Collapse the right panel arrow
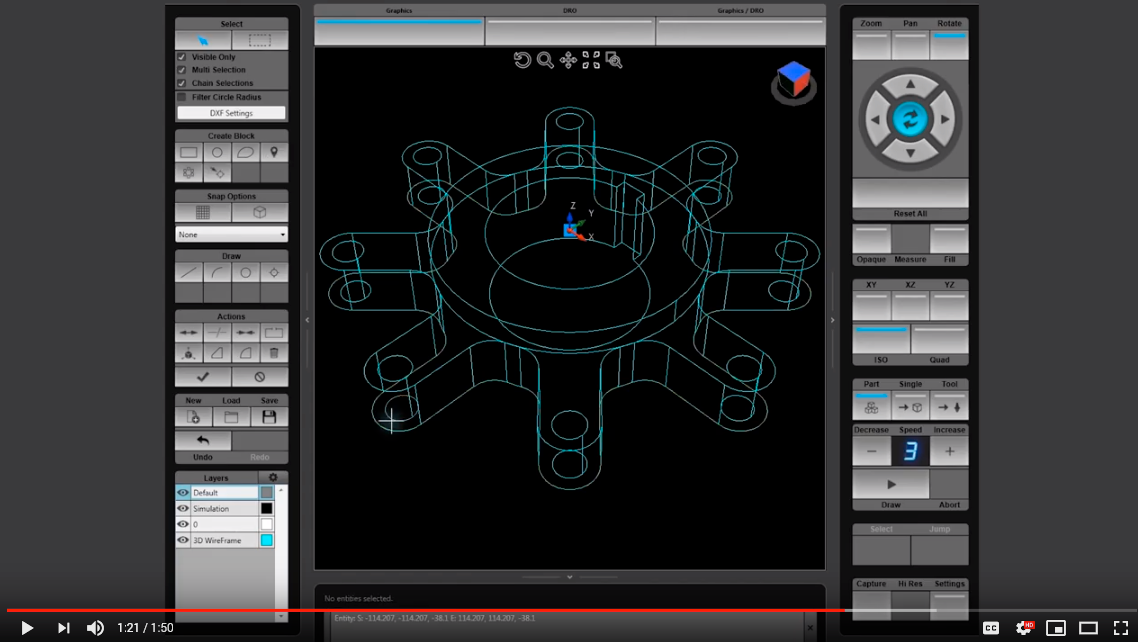Screen dimensions: 1138x642 [832, 320]
